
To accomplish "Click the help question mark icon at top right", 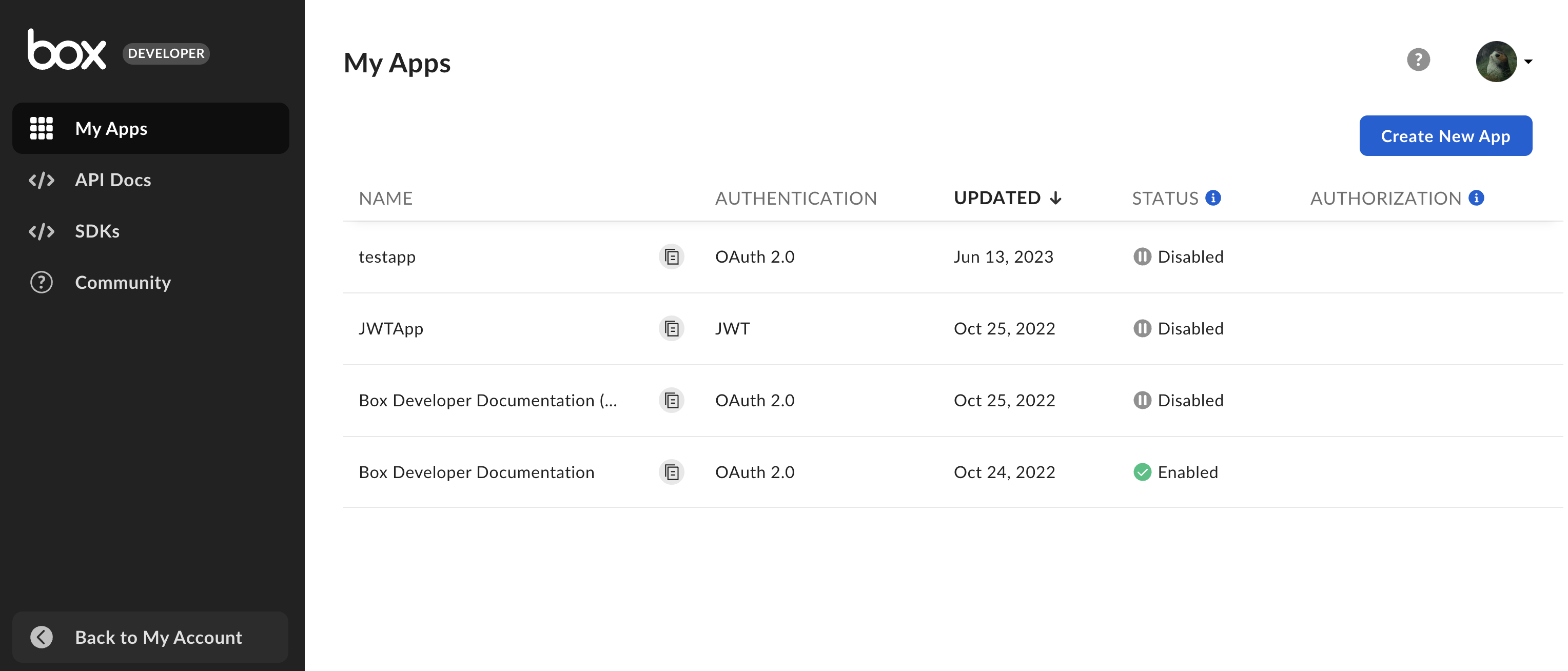I will click(1418, 59).
